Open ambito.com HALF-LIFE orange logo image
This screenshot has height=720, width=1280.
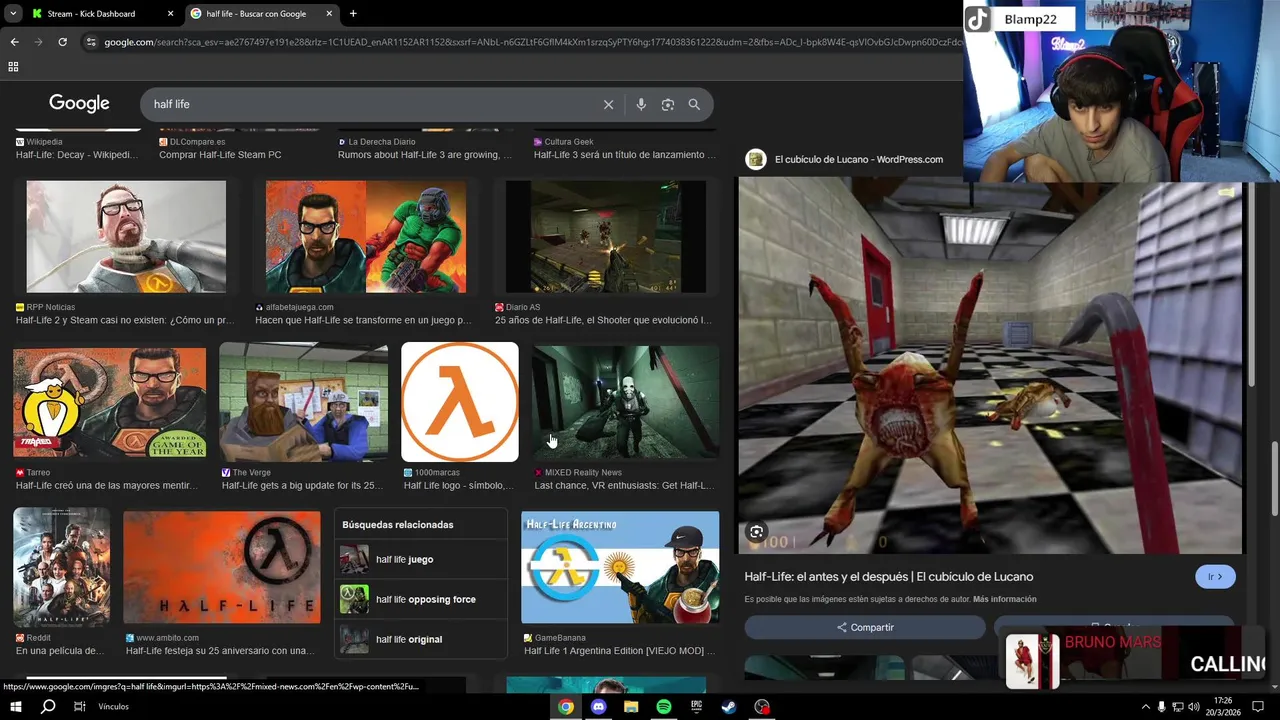222,567
